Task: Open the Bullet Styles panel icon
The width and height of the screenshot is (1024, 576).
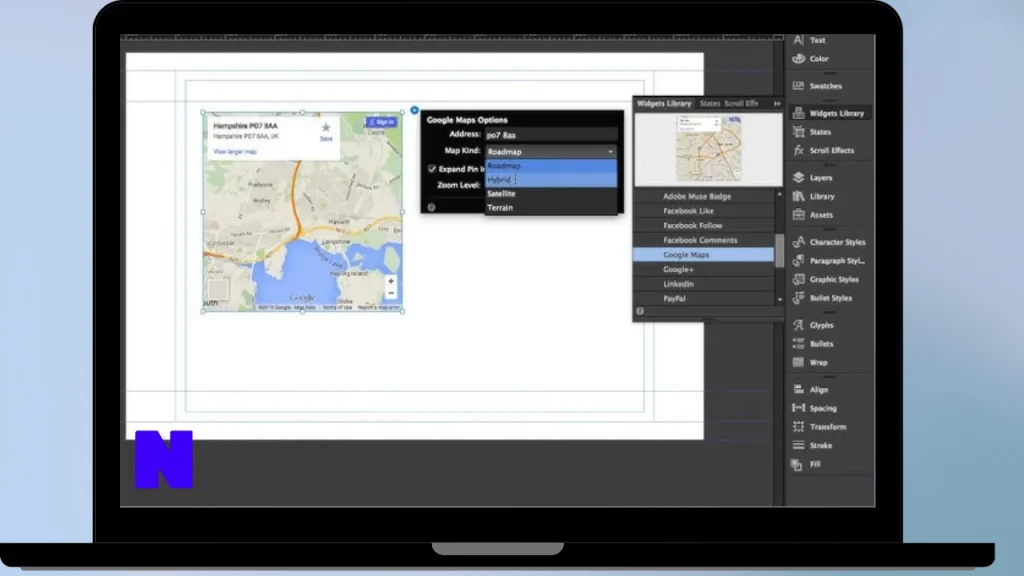Action: (798, 298)
